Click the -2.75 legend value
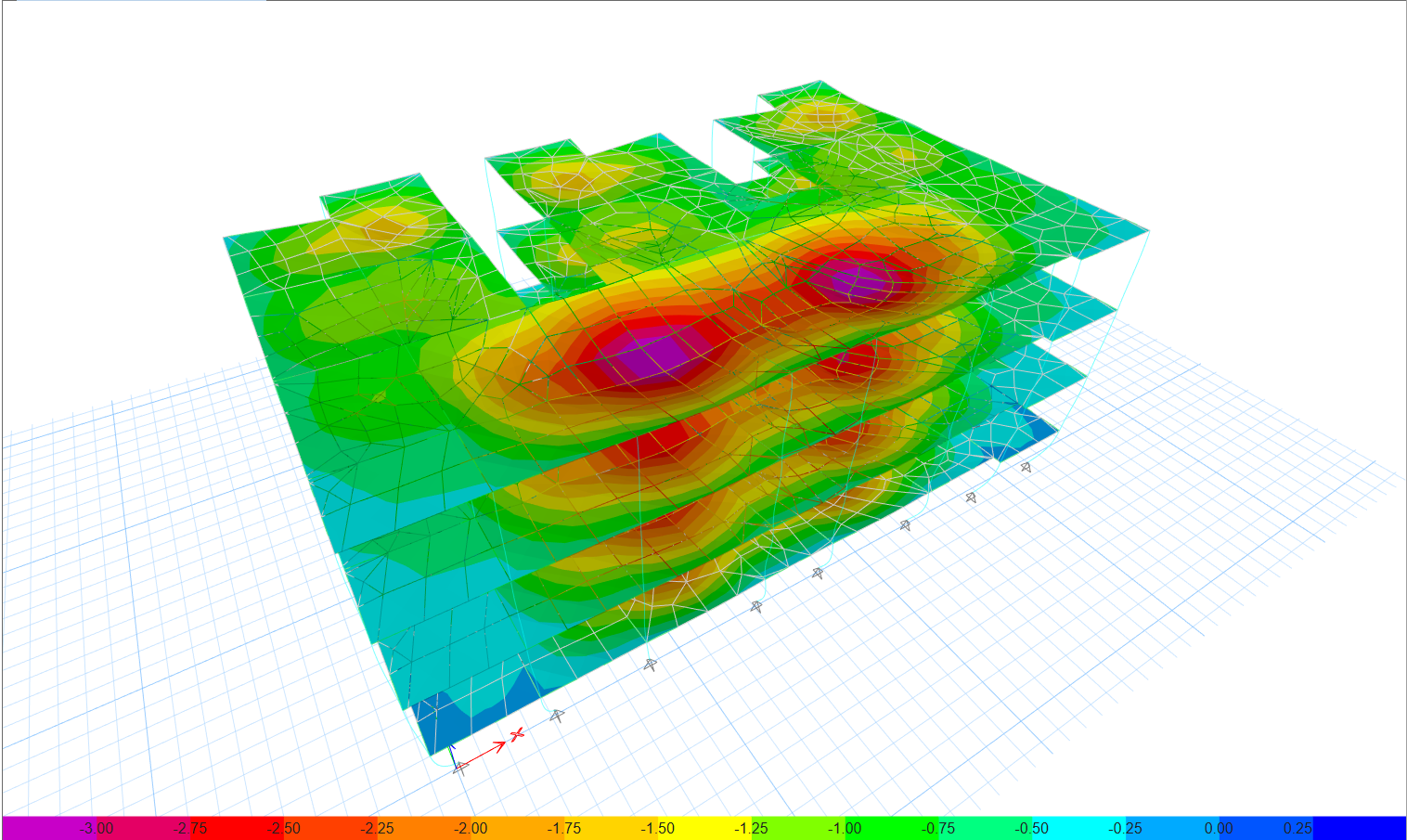1407x840 pixels. click(x=190, y=828)
